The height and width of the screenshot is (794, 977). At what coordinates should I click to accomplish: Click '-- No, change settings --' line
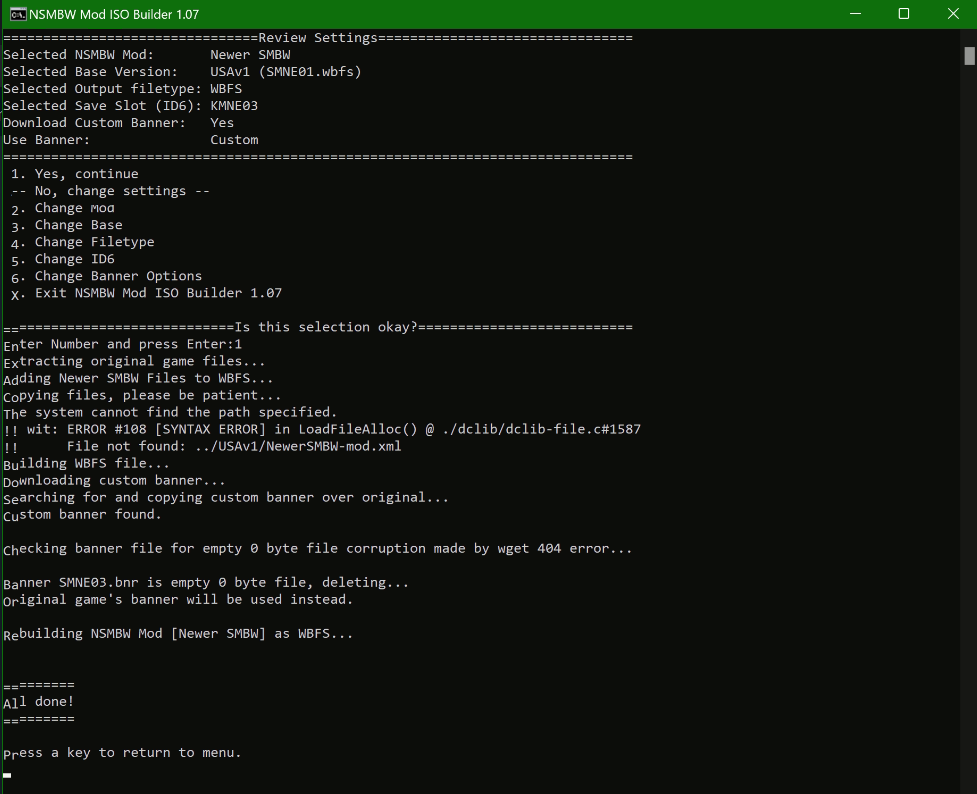pyautogui.click(x=110, y=191)
